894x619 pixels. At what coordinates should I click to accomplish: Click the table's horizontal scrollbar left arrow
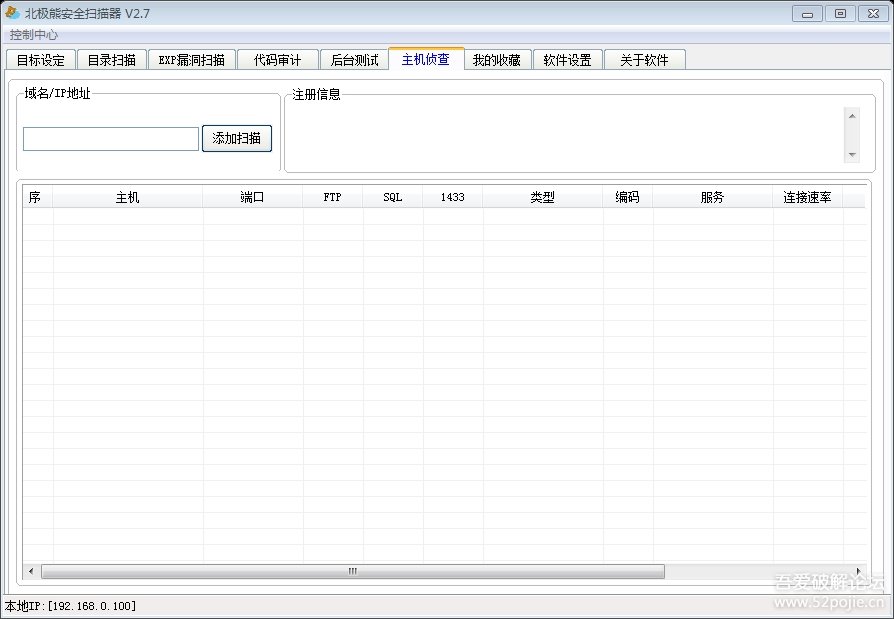[31, 571]
